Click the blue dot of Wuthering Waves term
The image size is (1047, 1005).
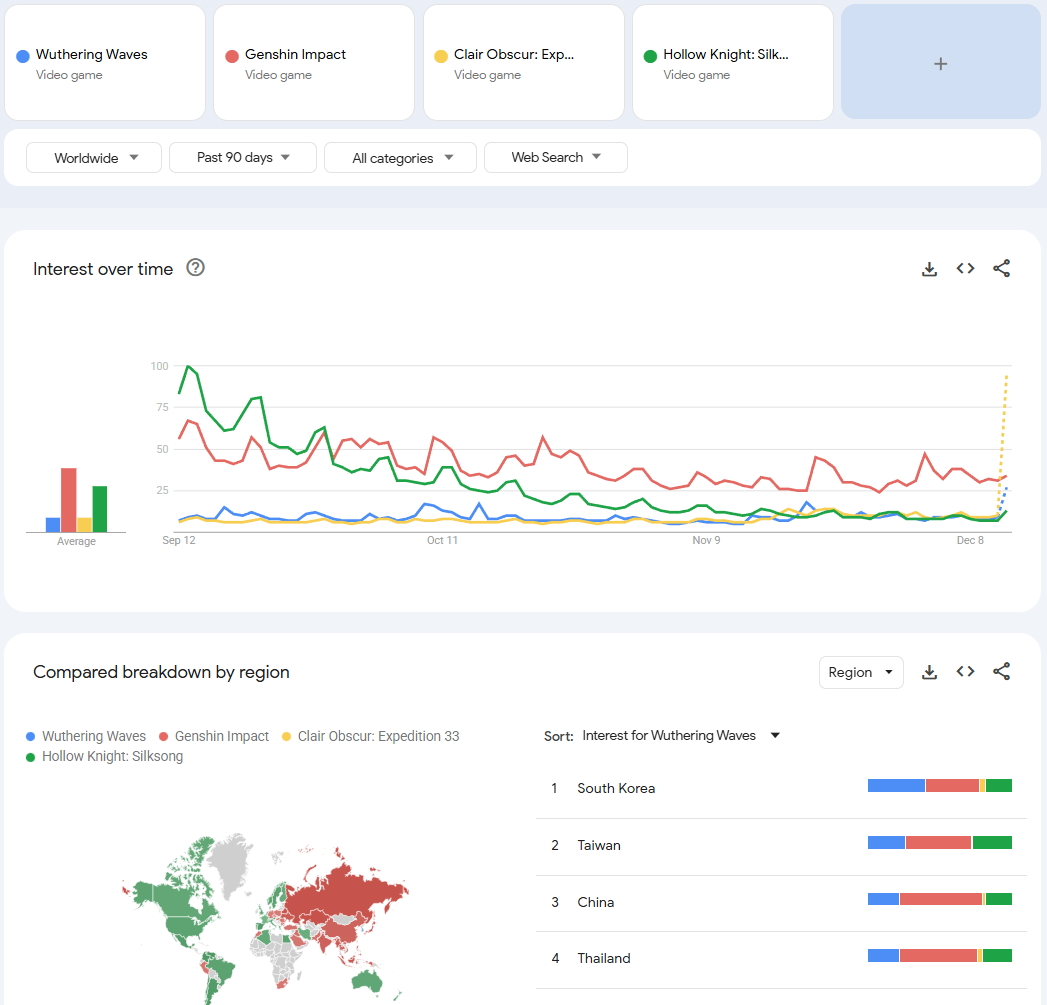(x=23, y=56)
